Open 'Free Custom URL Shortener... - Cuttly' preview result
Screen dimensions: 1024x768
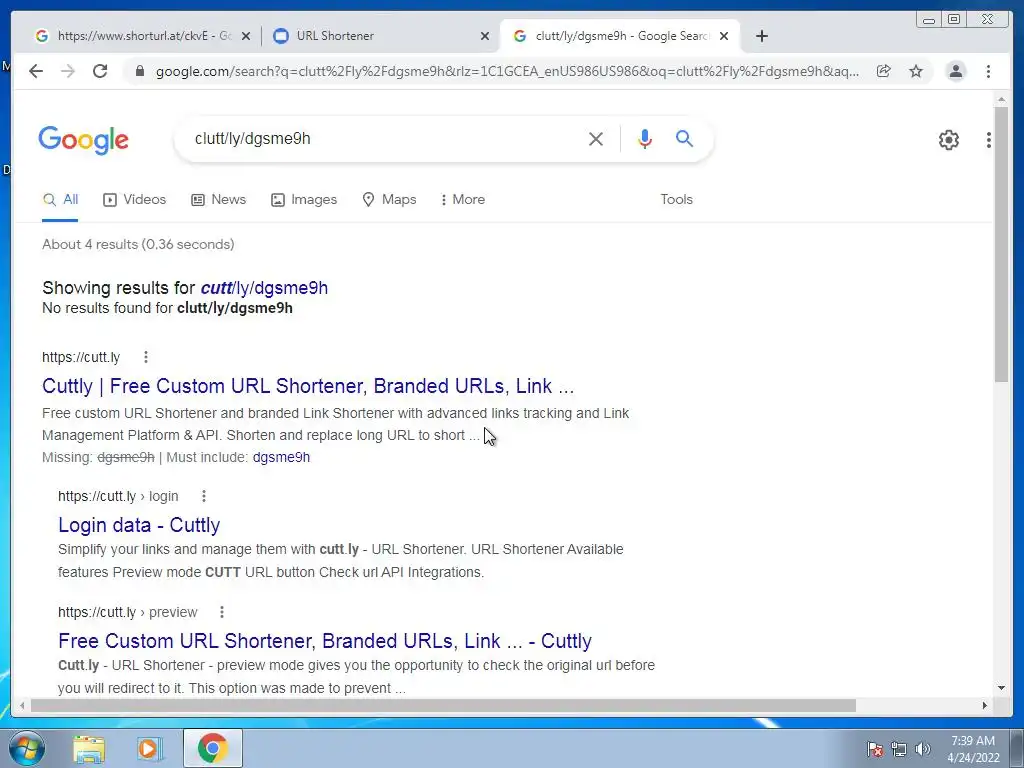pos(325,641)
